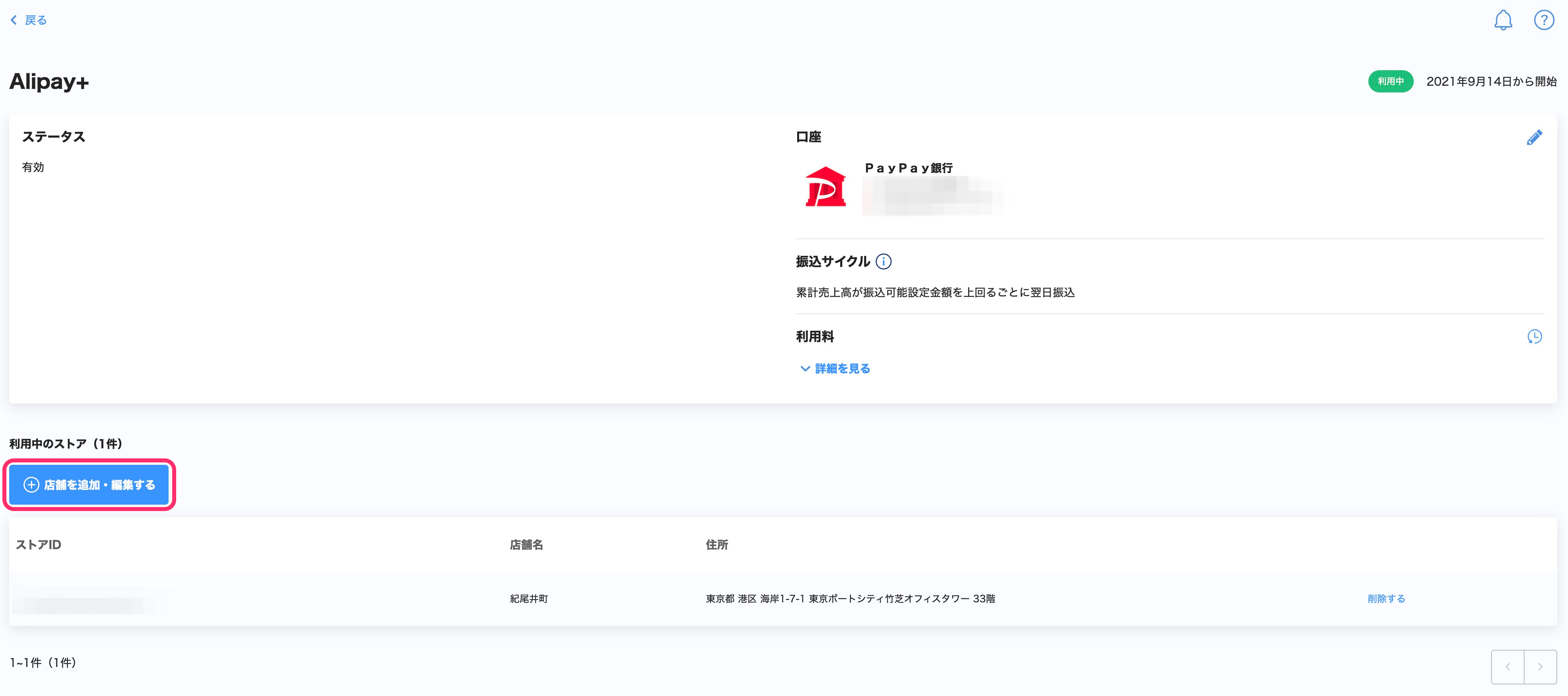This screenshot has height=696, width=1568.
Task: Go to next page of store list
Action: coord(1540,667)
